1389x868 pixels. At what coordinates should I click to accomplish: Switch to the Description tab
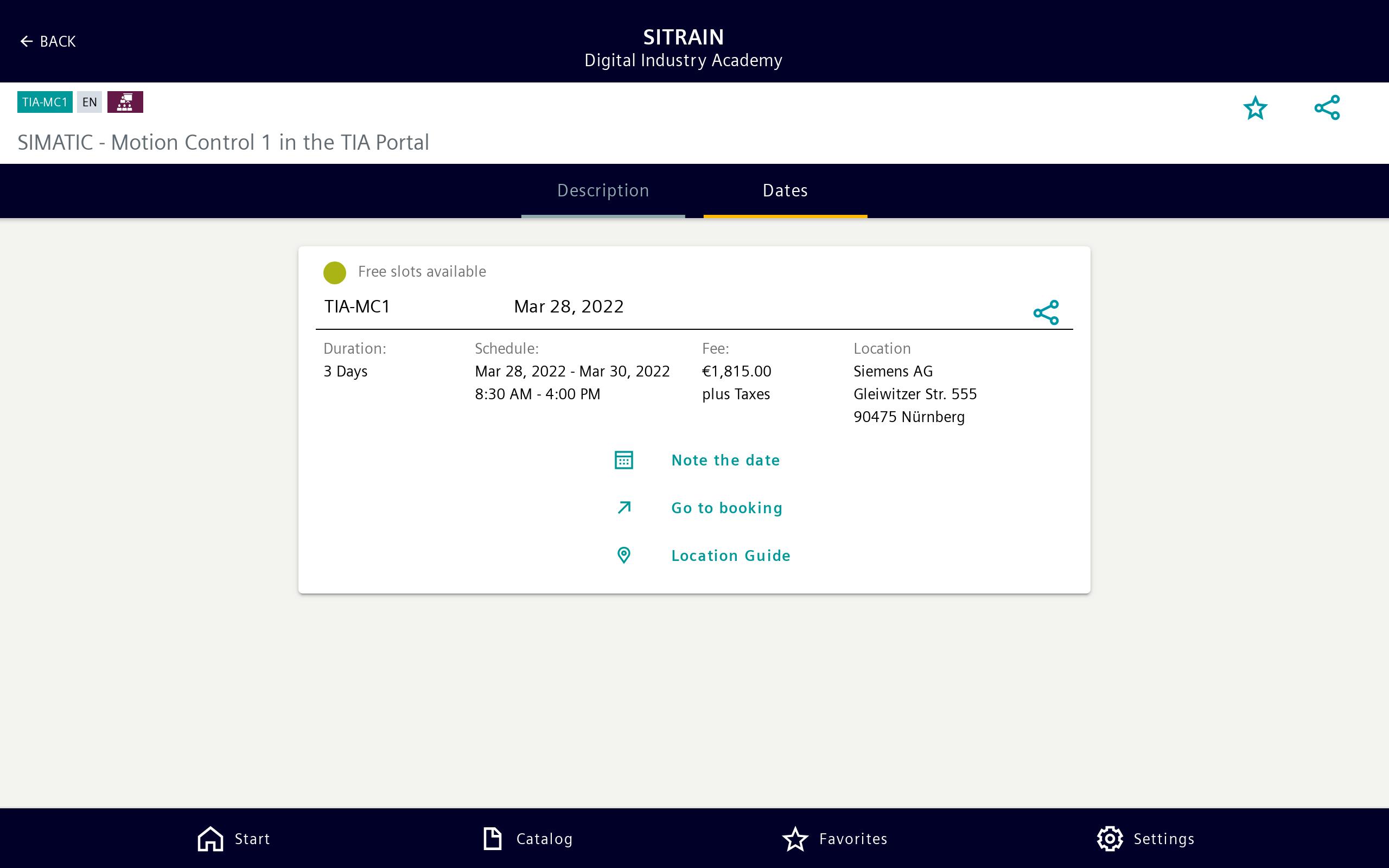pos(603,190)
